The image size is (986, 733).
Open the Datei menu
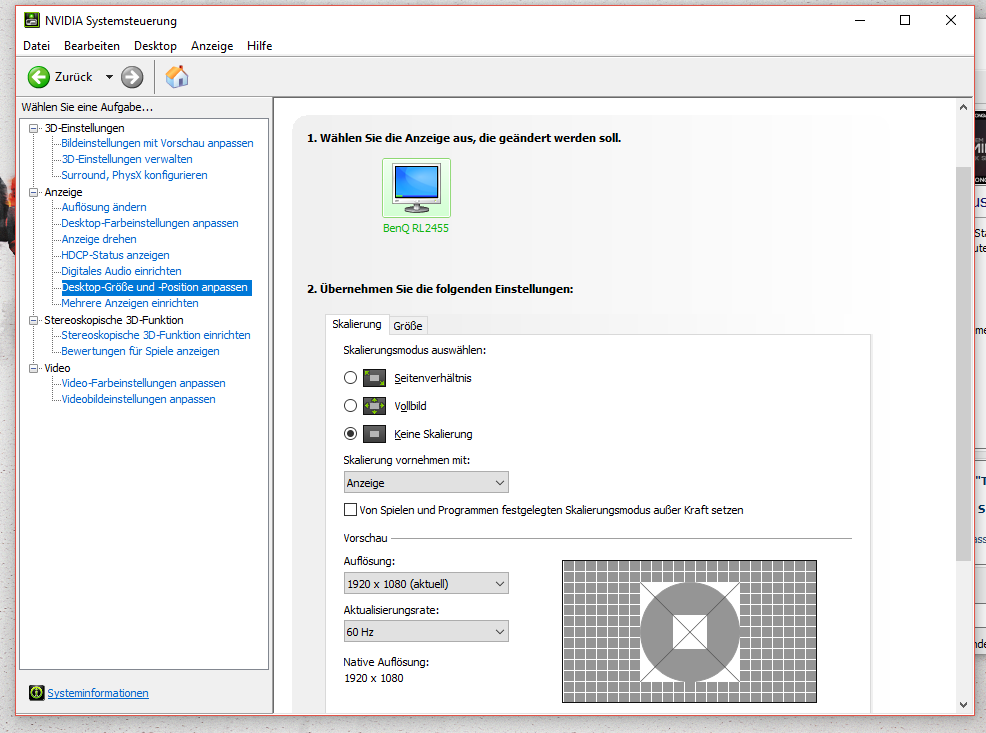[36, 46]
